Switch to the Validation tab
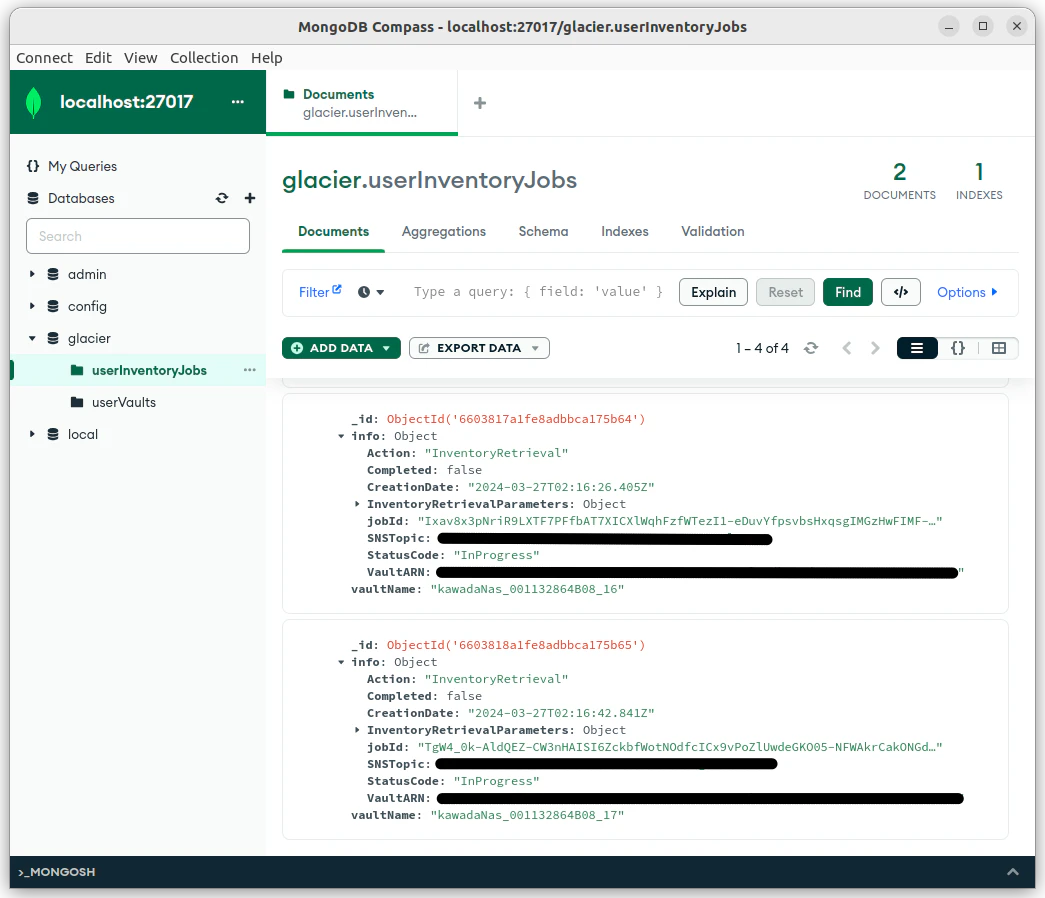The height and width of the screenshot is (898, 1045). (x=712, y=231)
